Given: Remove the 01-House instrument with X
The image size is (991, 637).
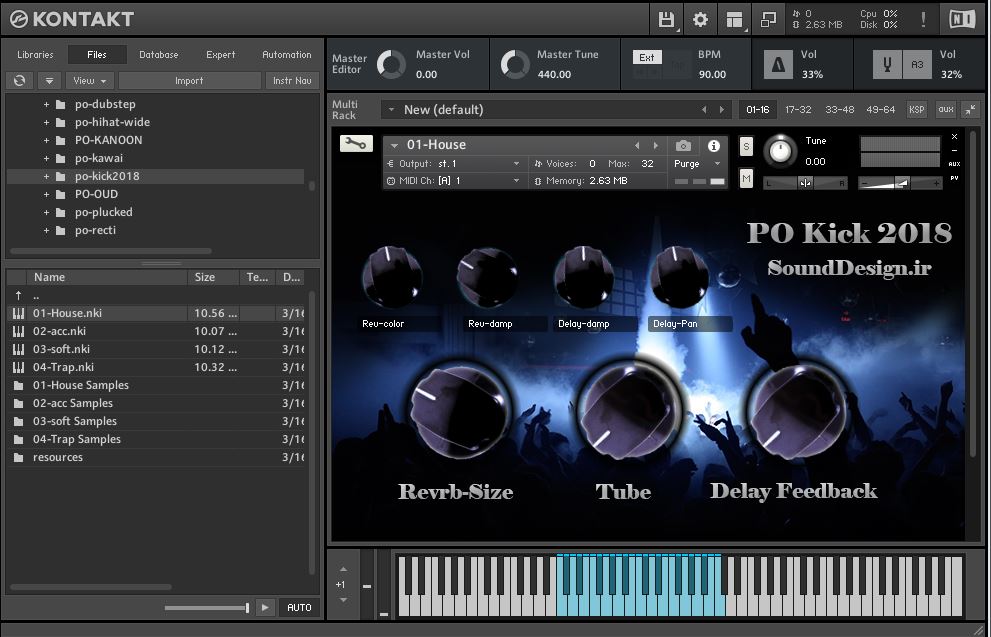Looking at the screenshot, I should [x=954, y=136].
